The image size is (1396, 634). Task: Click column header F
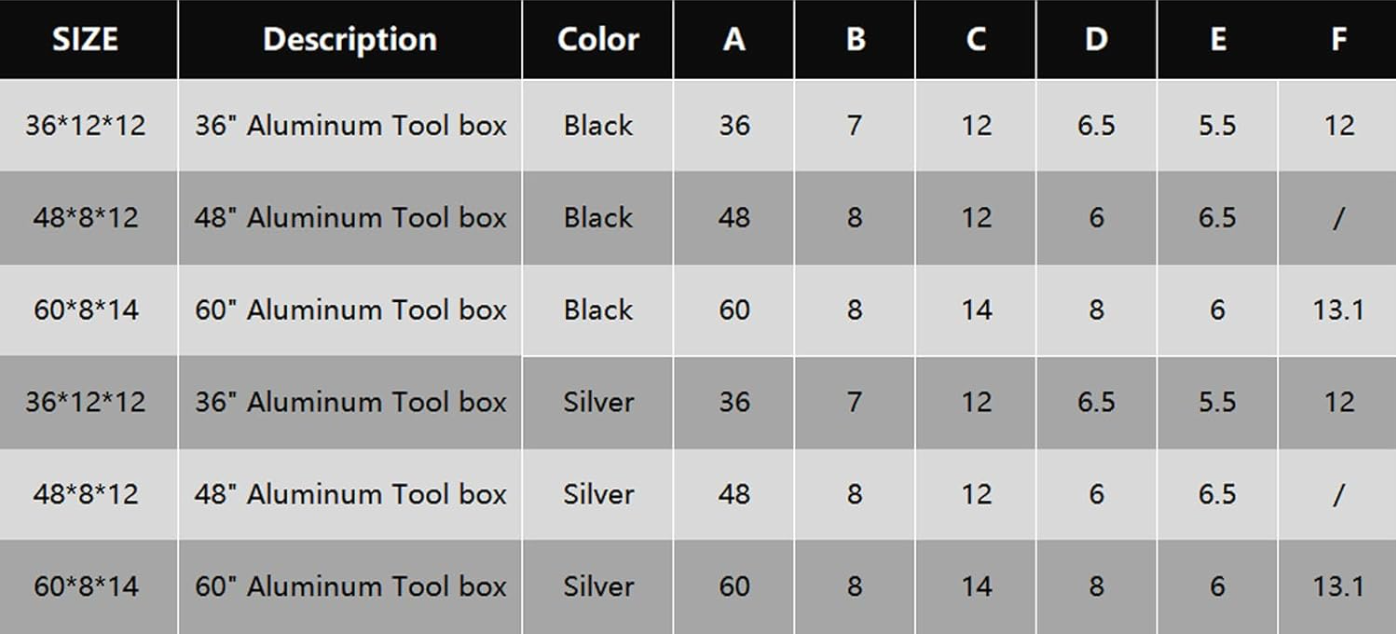click(1338, 39)
